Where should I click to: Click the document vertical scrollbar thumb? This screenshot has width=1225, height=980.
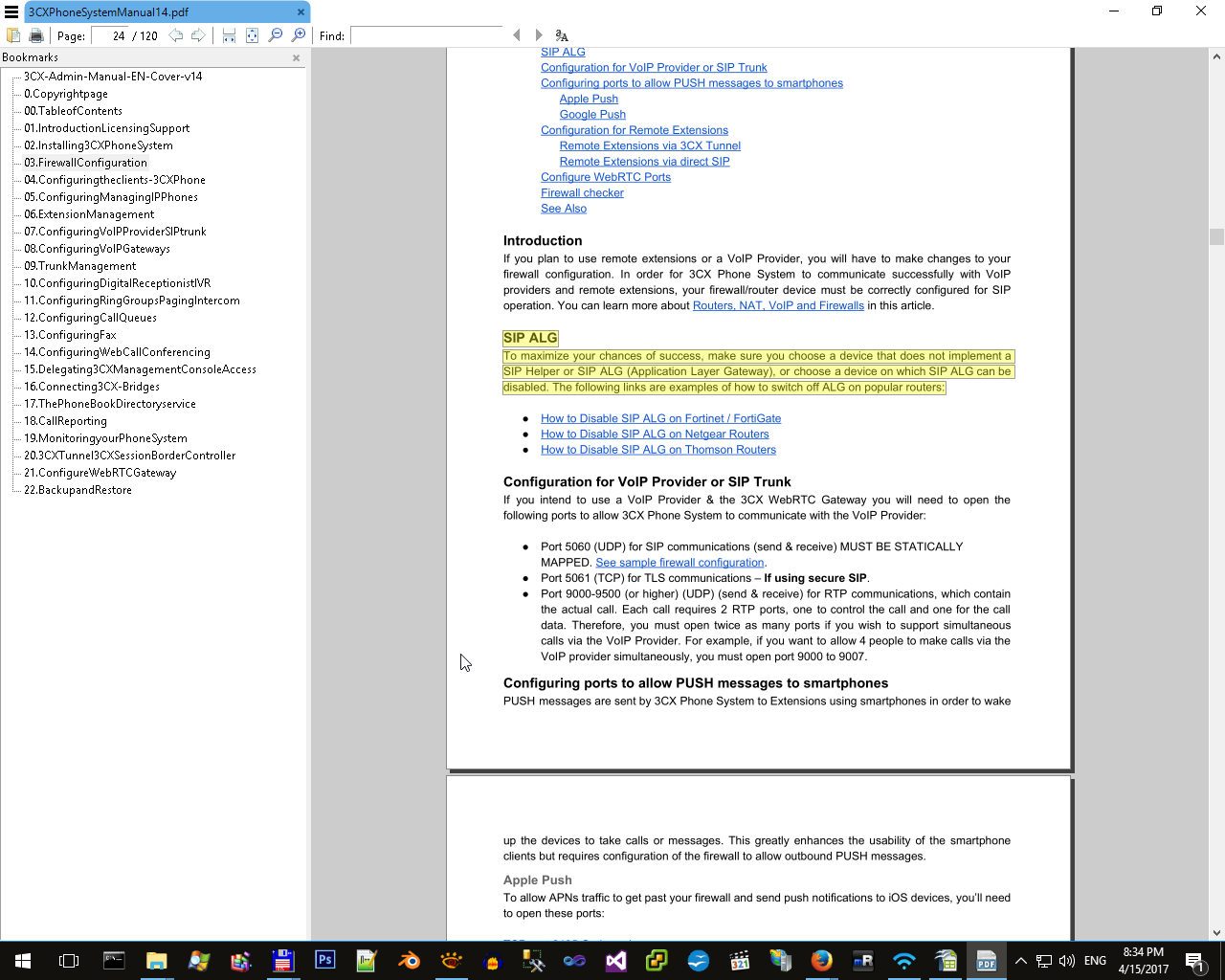(1216, 236)
